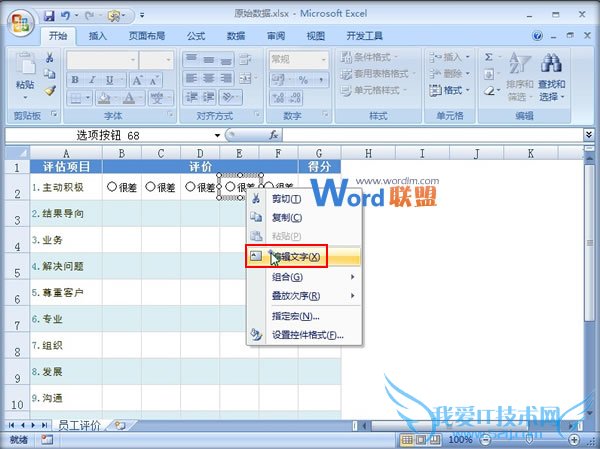Undo the last action in the quick access toolbar
This screenshot has width=600, height=449.
(x=65, y=16)
